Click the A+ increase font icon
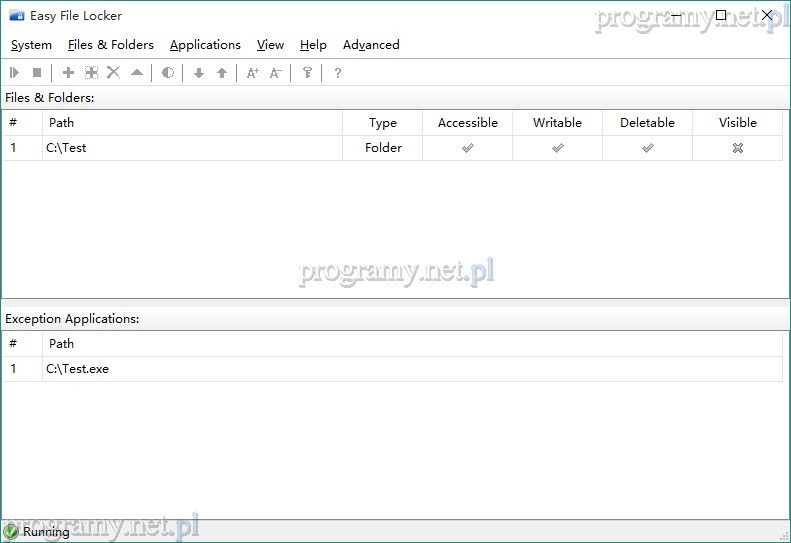The image size is (791, 543). tap(253, 73)
